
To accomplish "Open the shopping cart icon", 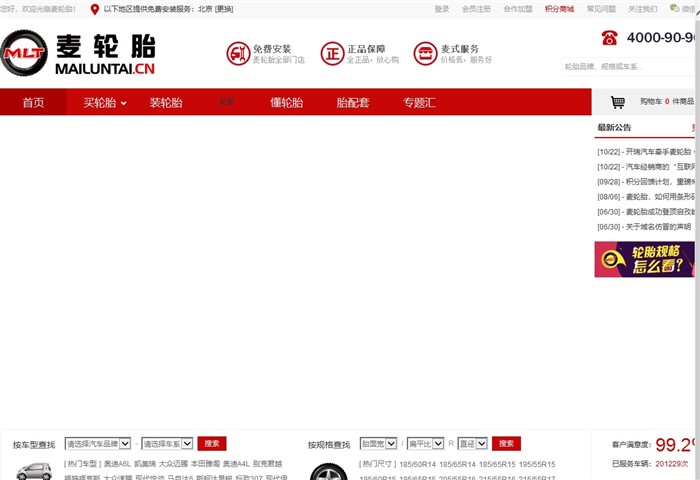I will (618, 102).
